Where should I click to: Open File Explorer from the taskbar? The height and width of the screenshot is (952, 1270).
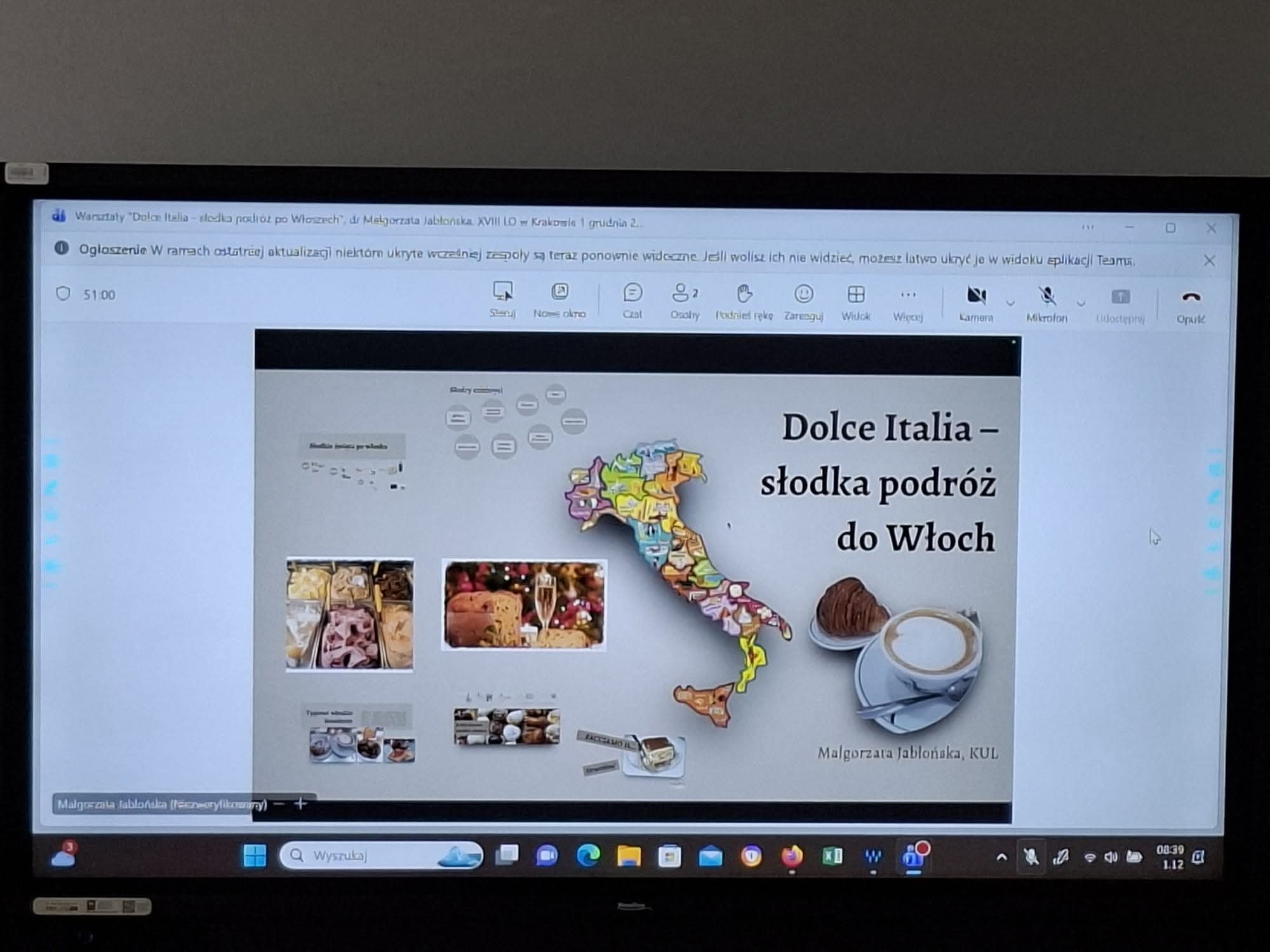coord(629,856)
